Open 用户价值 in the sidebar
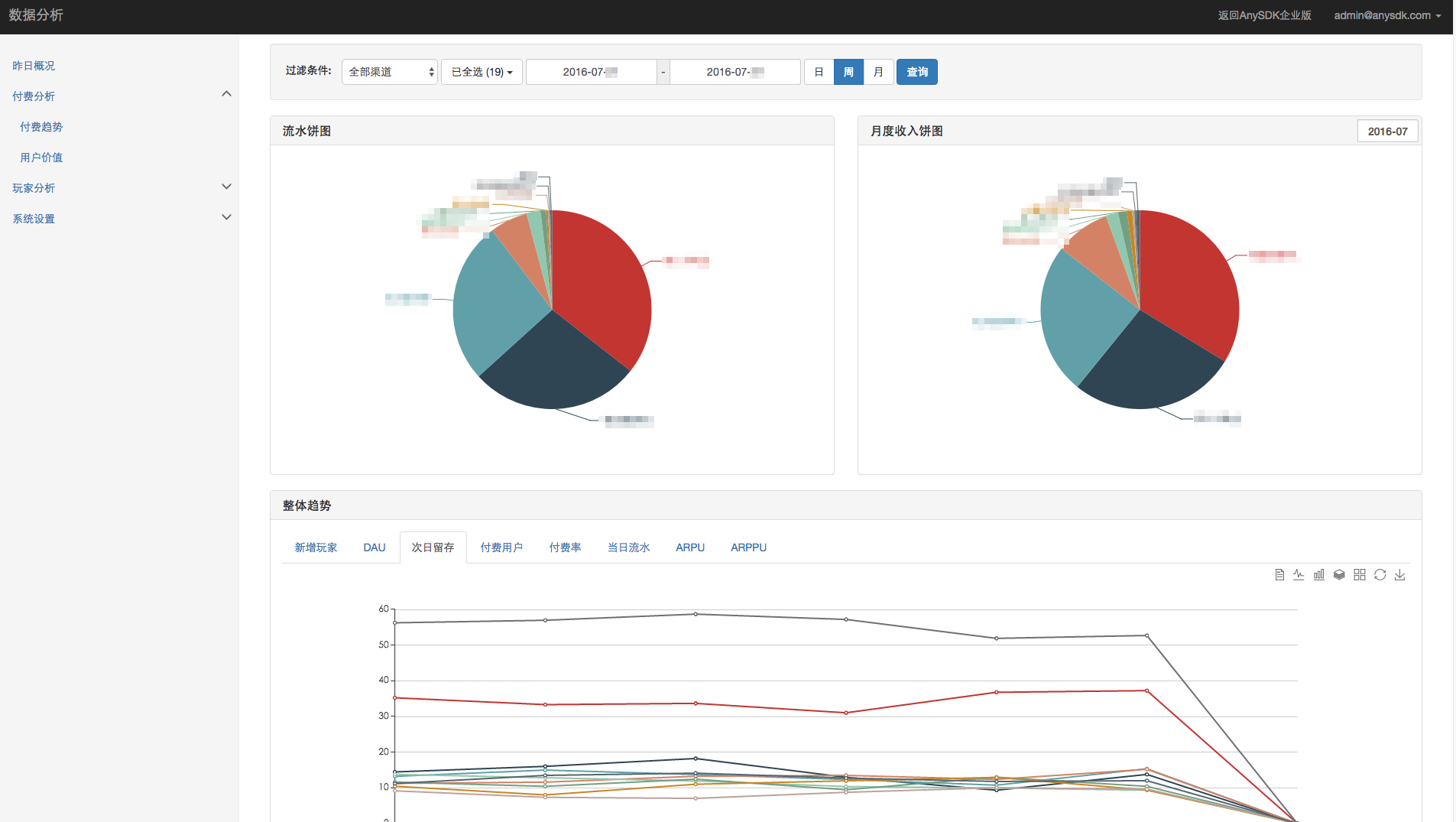The height and width of the screenshot is (822, 1456). click(x=41, y=158)
